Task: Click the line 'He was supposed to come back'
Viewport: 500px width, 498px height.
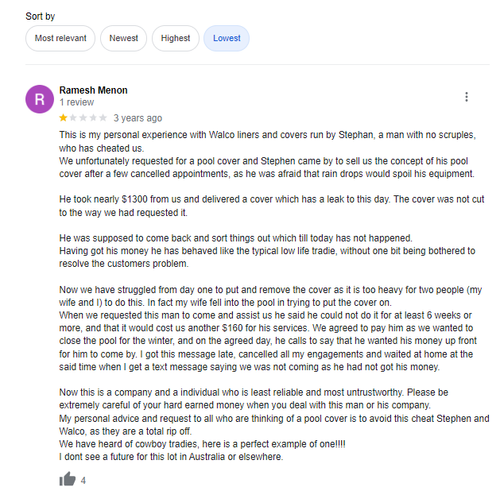Action: 236,238
